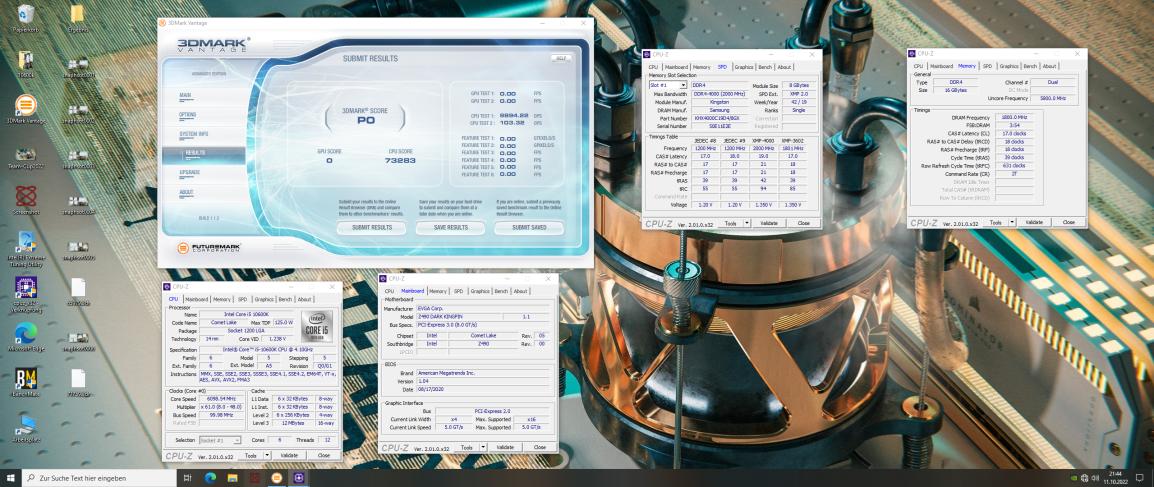Open the Tools dropdown arrow in the CPU window
The image size is (1154, 487).
269,455
